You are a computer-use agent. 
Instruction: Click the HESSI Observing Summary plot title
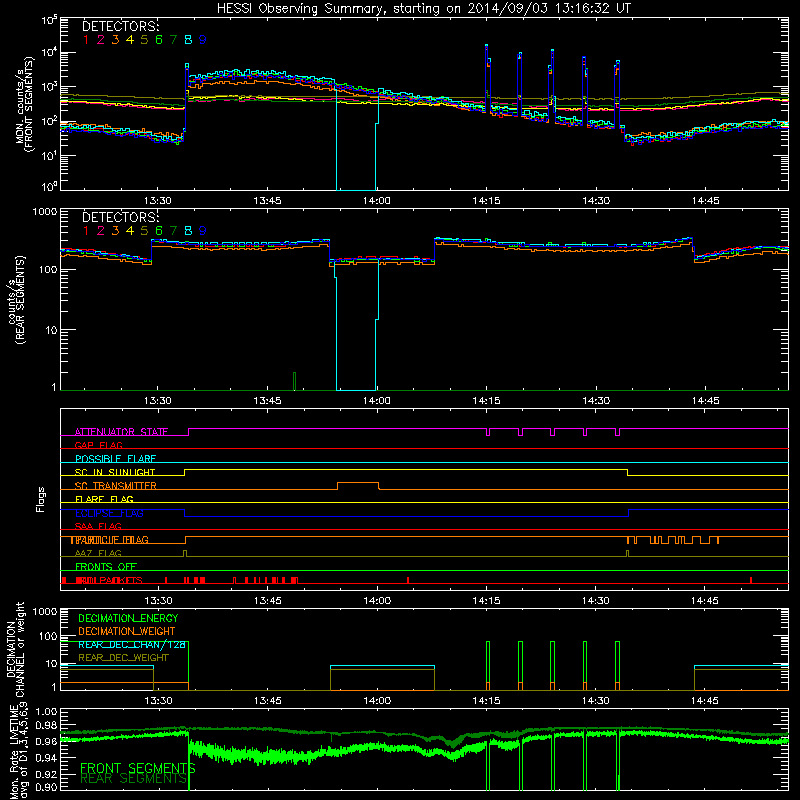point(424,8)
